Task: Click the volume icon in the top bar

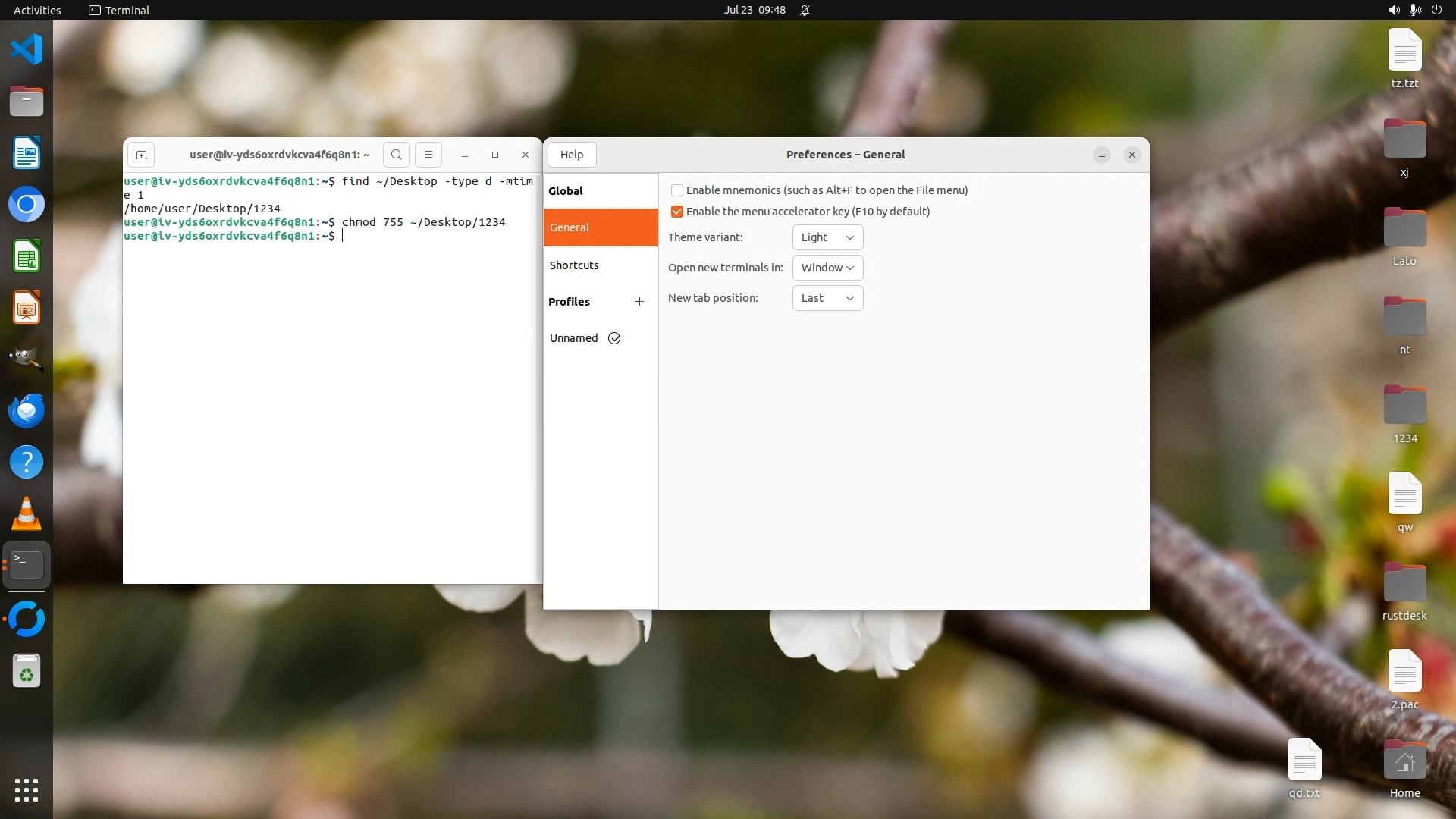Action: tap(1394, 10)
